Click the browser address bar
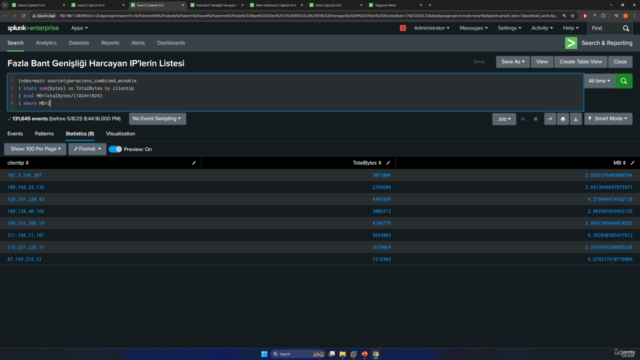This screenshot has height=360, width=640. click(x=308, y=16)
